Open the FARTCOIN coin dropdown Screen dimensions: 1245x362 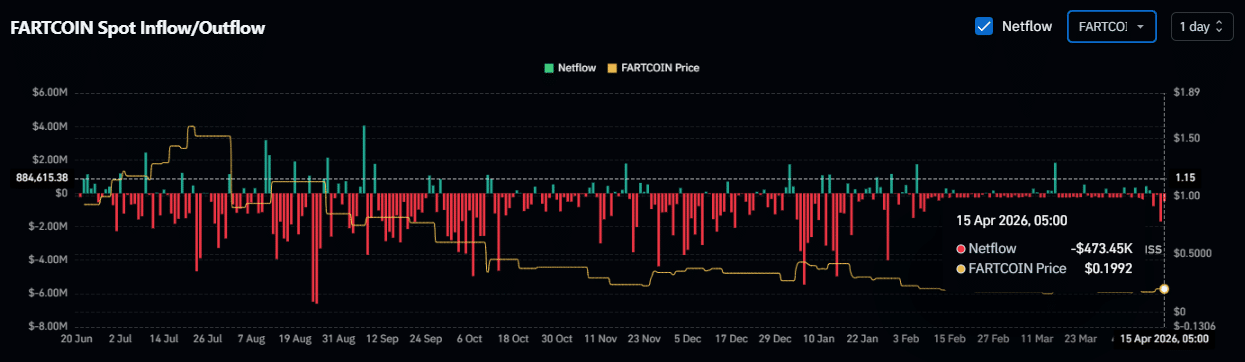pos(1112,26)
